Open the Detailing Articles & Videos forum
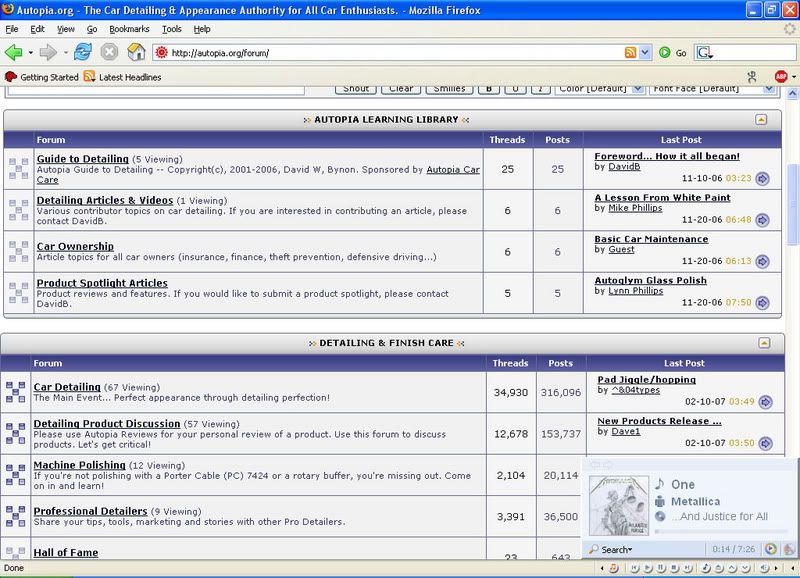 [x=105, y=200]
